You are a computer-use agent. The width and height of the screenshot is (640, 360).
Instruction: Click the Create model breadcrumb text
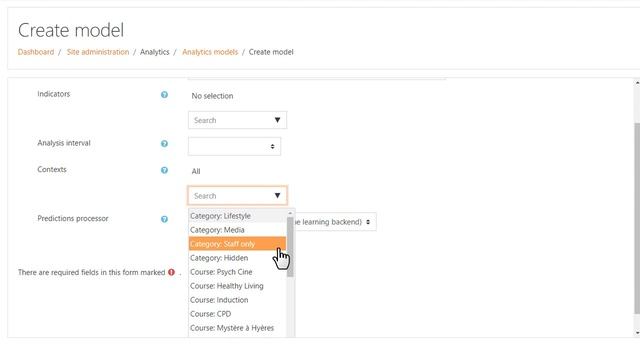click(x=271, y=52)
